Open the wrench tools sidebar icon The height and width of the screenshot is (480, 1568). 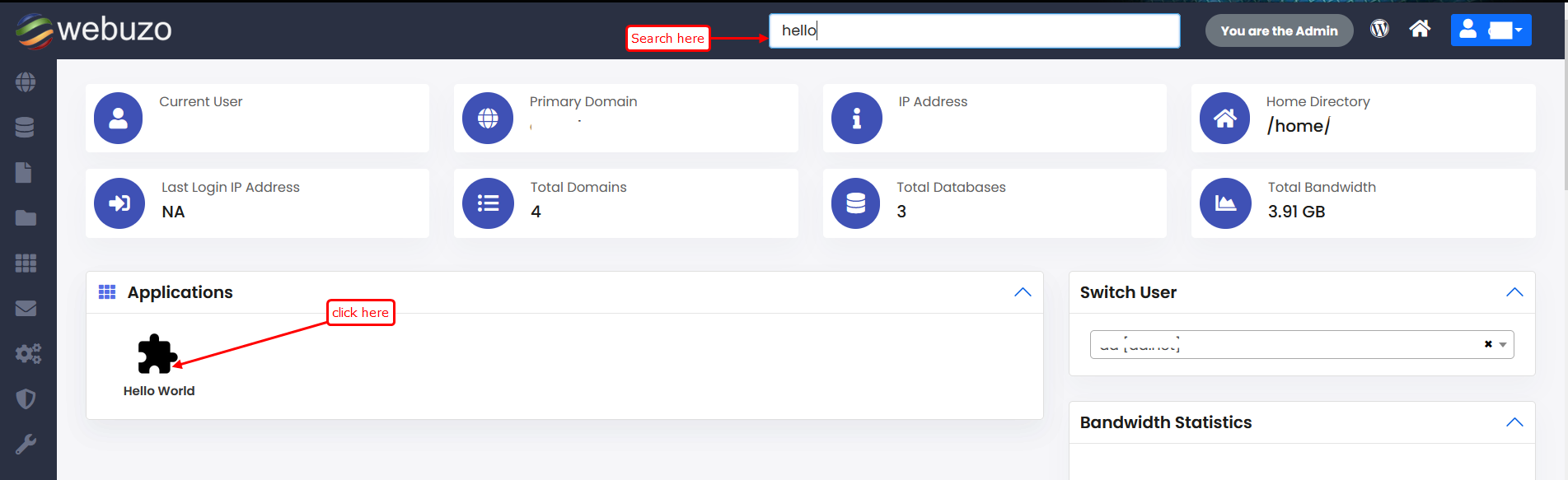(x=26, y=445)
